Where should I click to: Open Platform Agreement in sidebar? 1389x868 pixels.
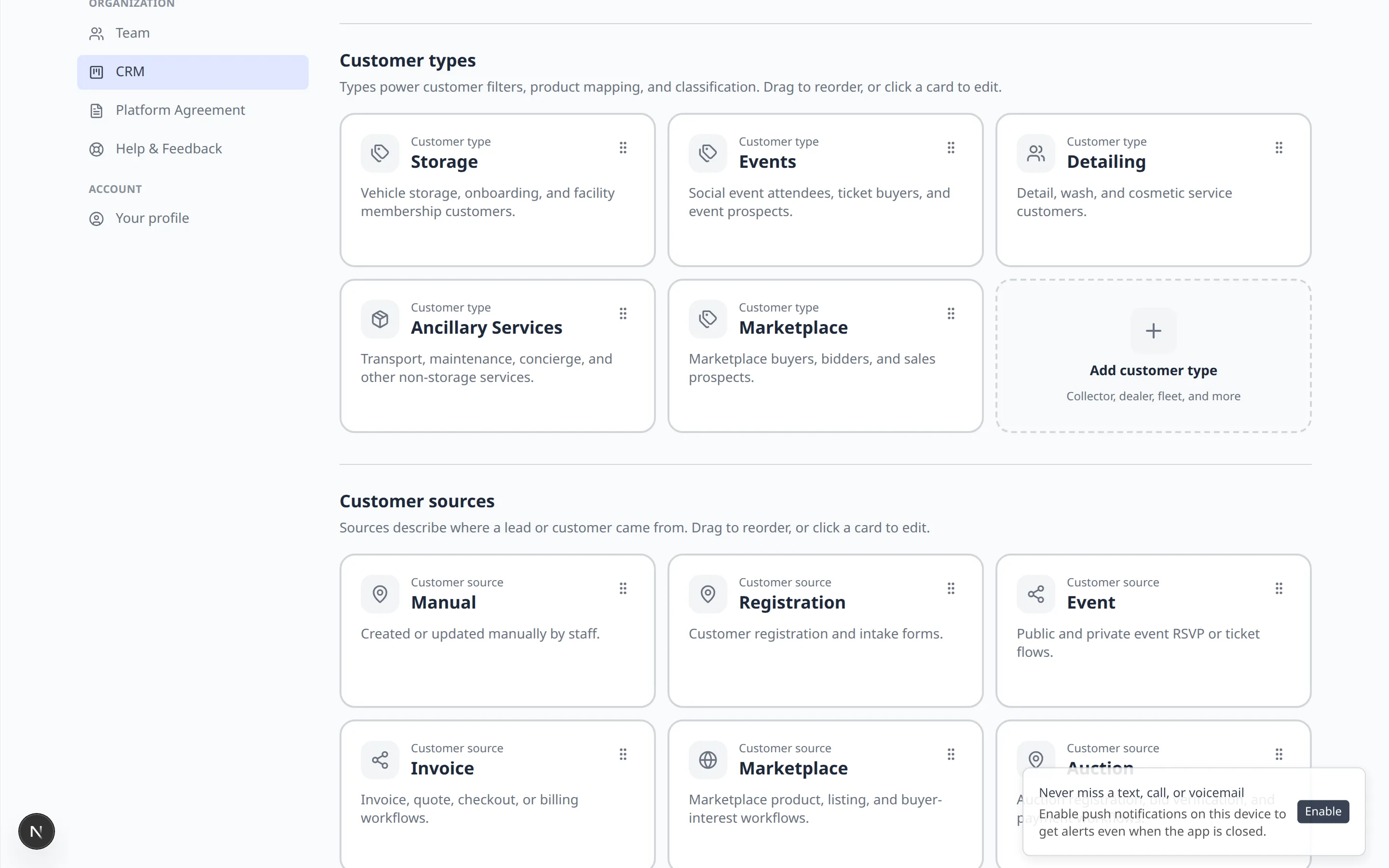coord(192,110)
